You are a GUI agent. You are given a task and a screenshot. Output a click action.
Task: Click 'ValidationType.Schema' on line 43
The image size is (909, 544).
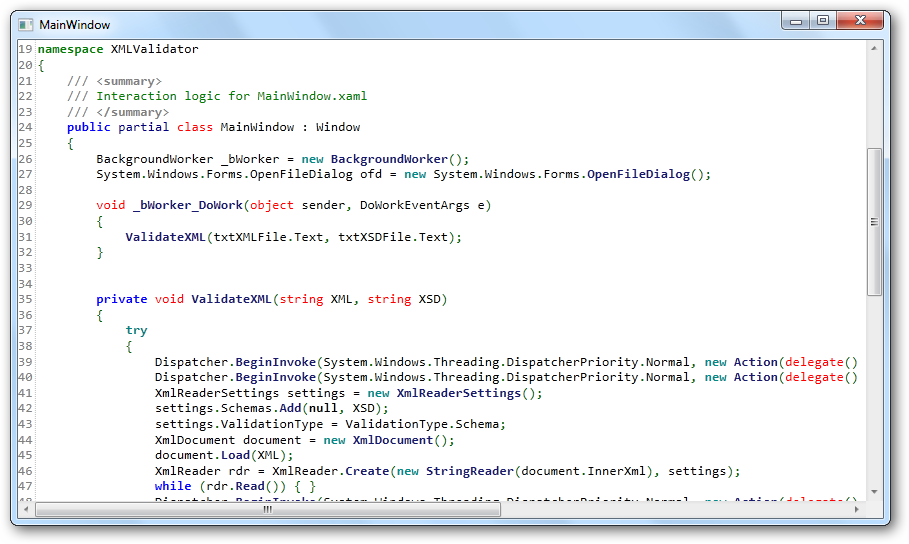pos(422,425)
